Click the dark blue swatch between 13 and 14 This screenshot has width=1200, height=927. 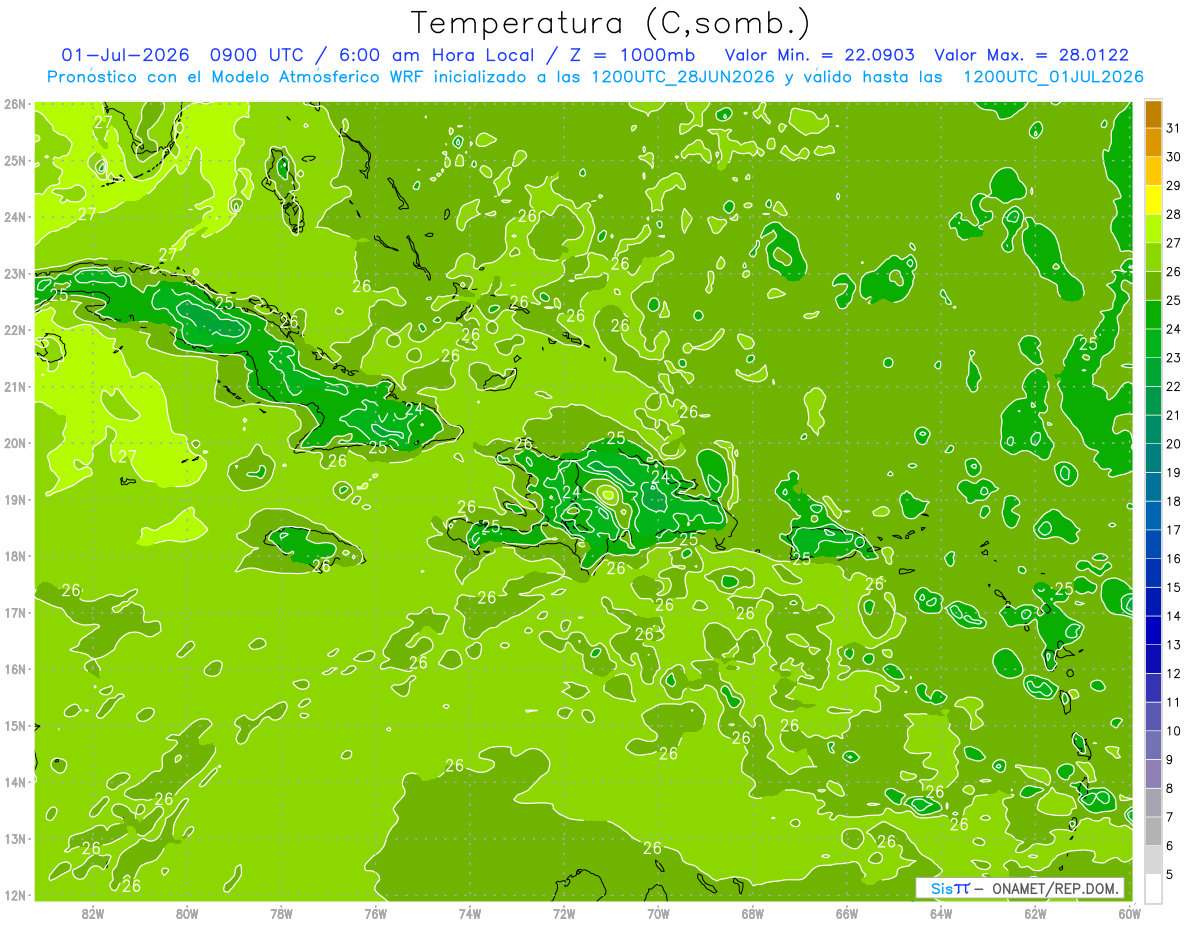tap(1153, 630)
